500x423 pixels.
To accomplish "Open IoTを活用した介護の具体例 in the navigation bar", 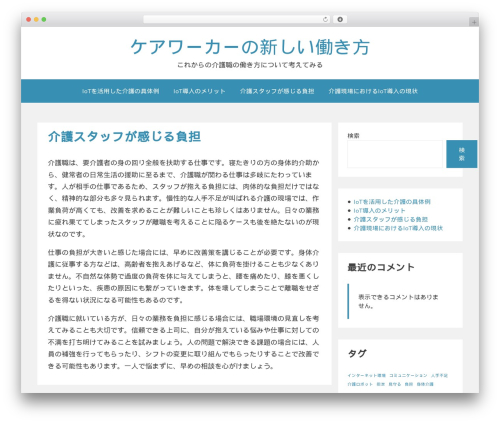I will tap(120, 91).
